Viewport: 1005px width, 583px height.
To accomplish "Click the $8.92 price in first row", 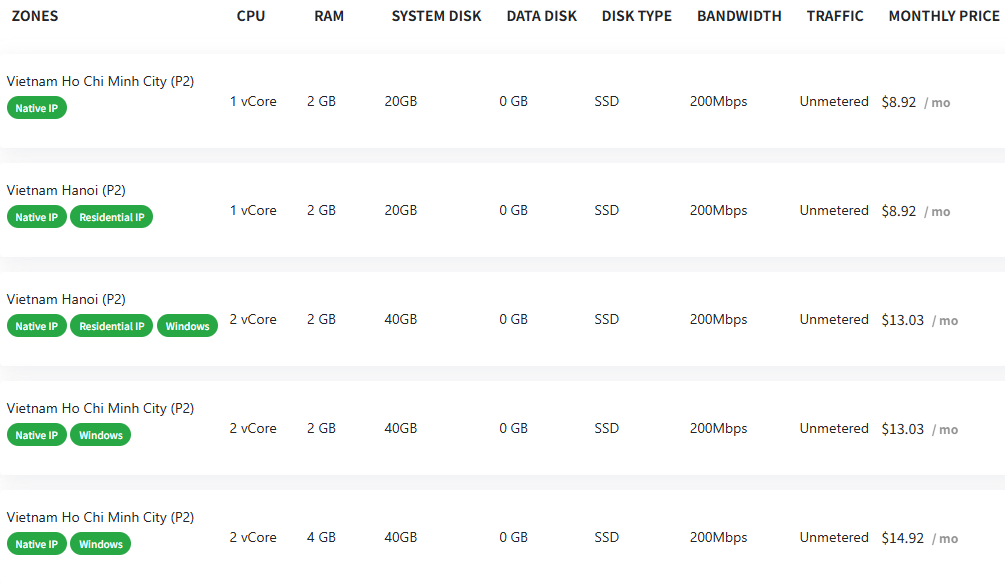I will 899,103.
